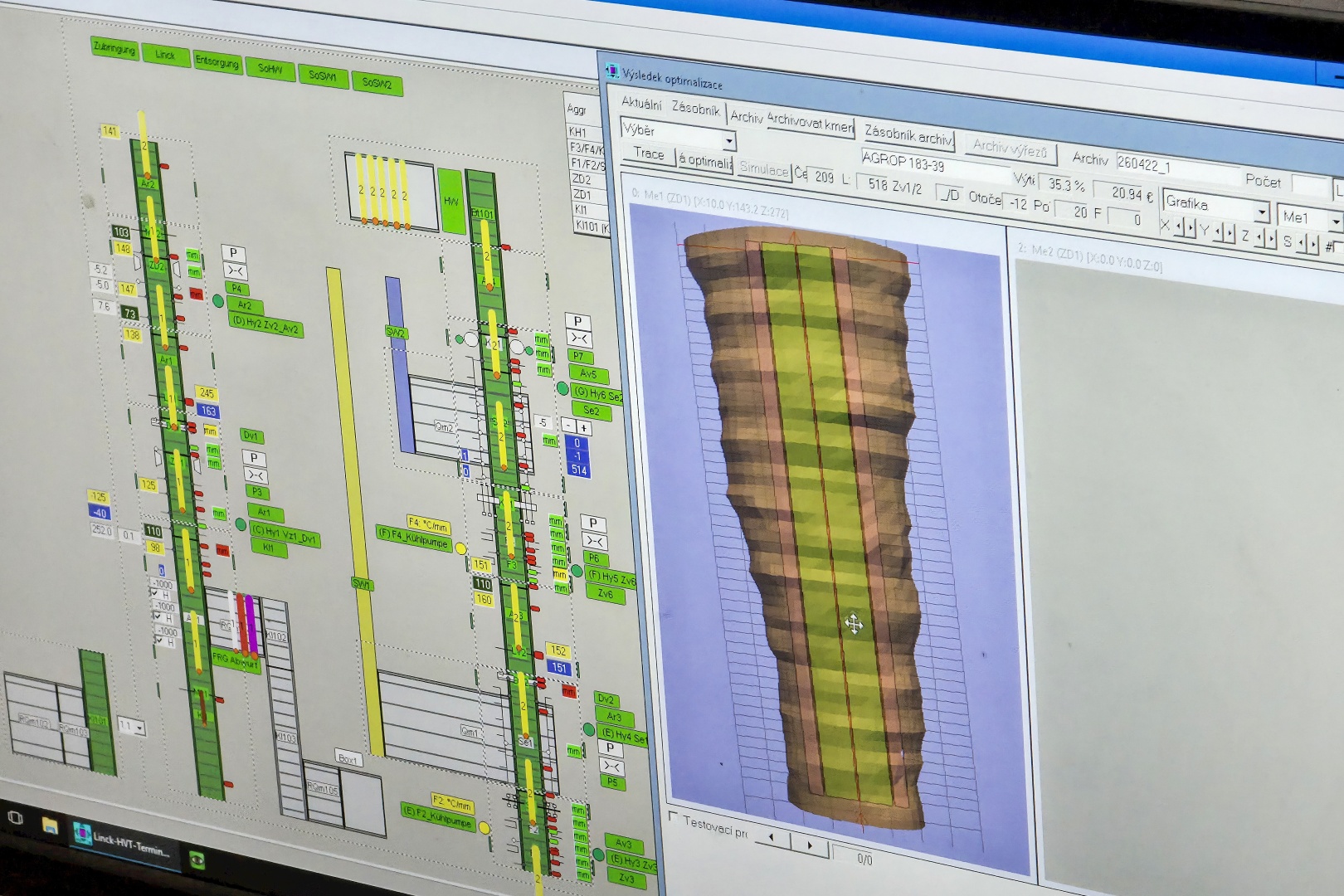Screen dimensions: 1344x896
Task: Enable the Testovací checkbox under the 3D view
Action: tap(673, 817)
